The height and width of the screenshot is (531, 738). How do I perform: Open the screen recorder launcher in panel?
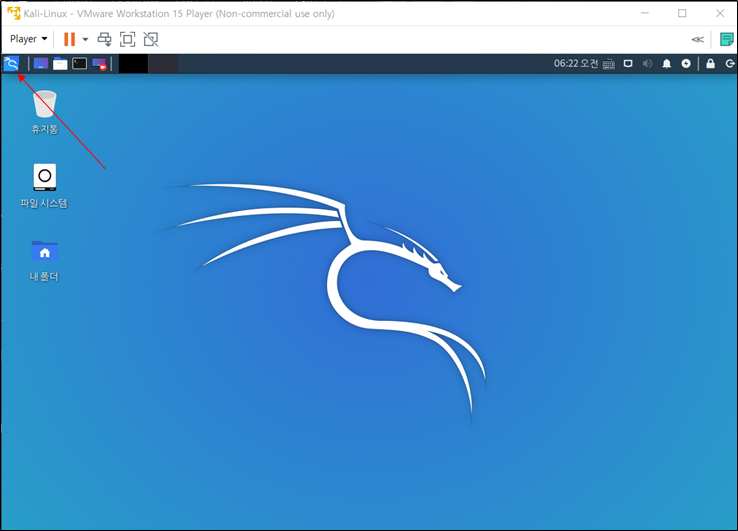coord(99,64)
